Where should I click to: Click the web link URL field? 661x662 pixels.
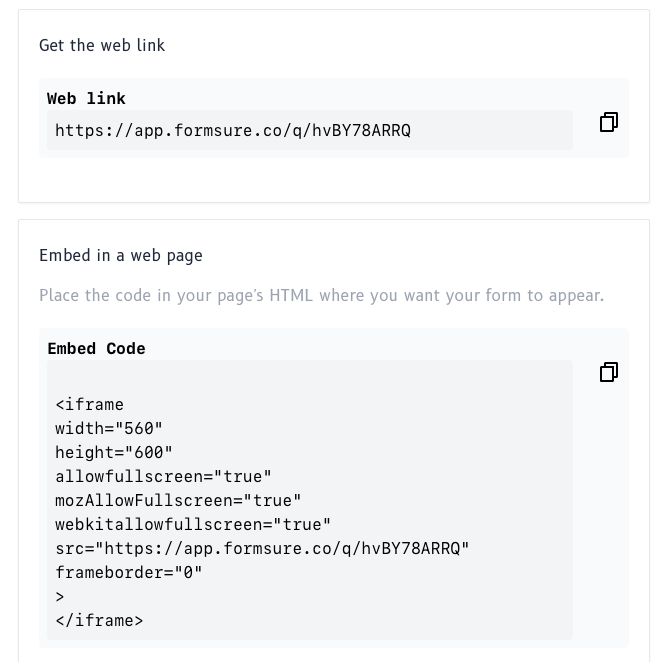pyautogui.click(x=310, y=130)
